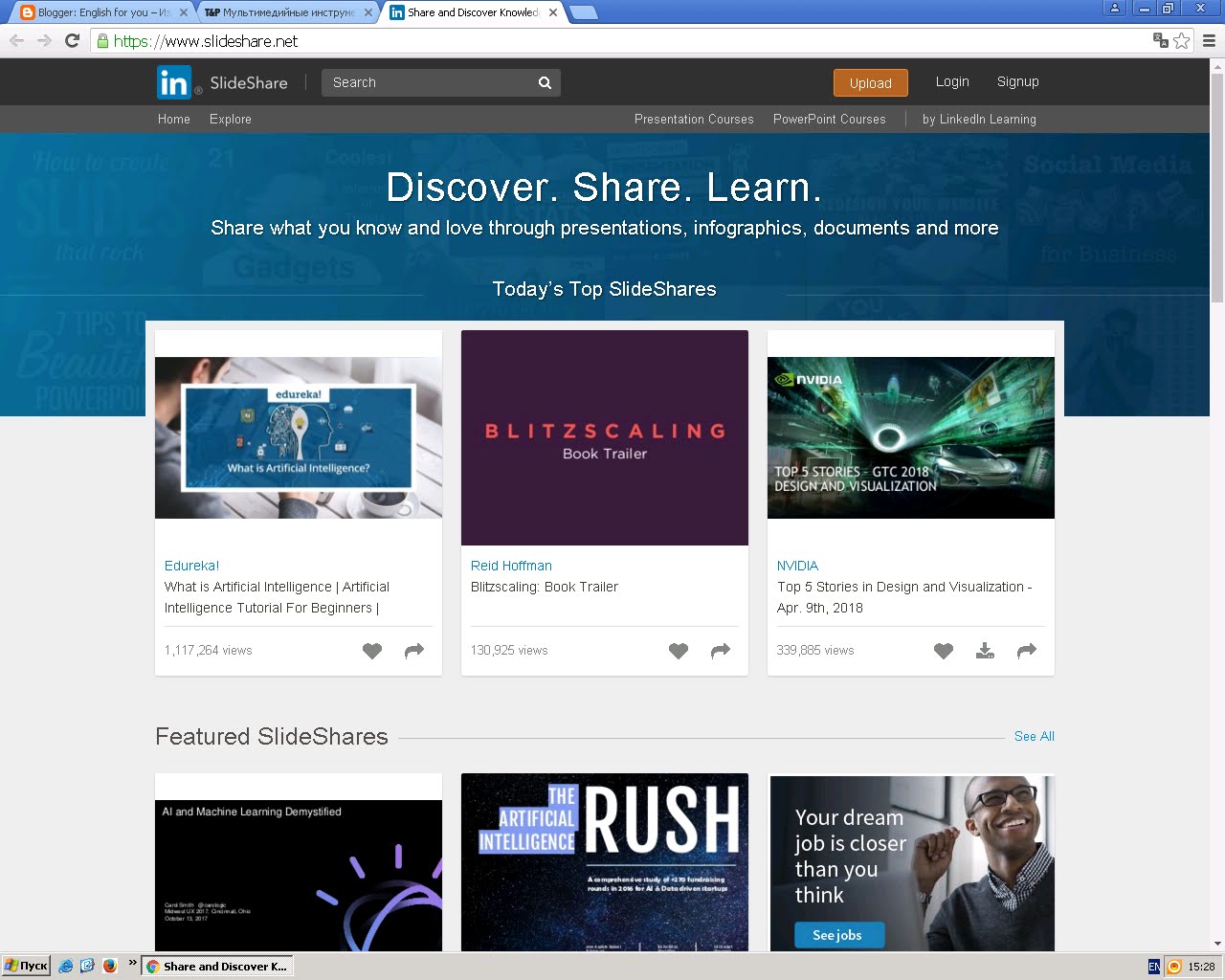Open the Reid Hoffman author link
This screenshot has width=1225, height=980.
[511, 566]
